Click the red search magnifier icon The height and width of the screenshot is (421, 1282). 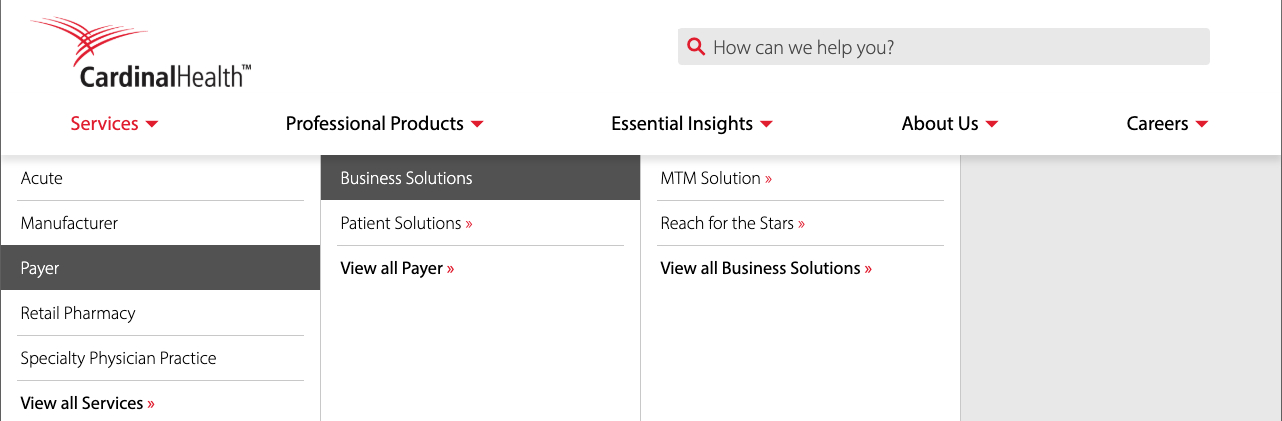[x=695, y=47]
